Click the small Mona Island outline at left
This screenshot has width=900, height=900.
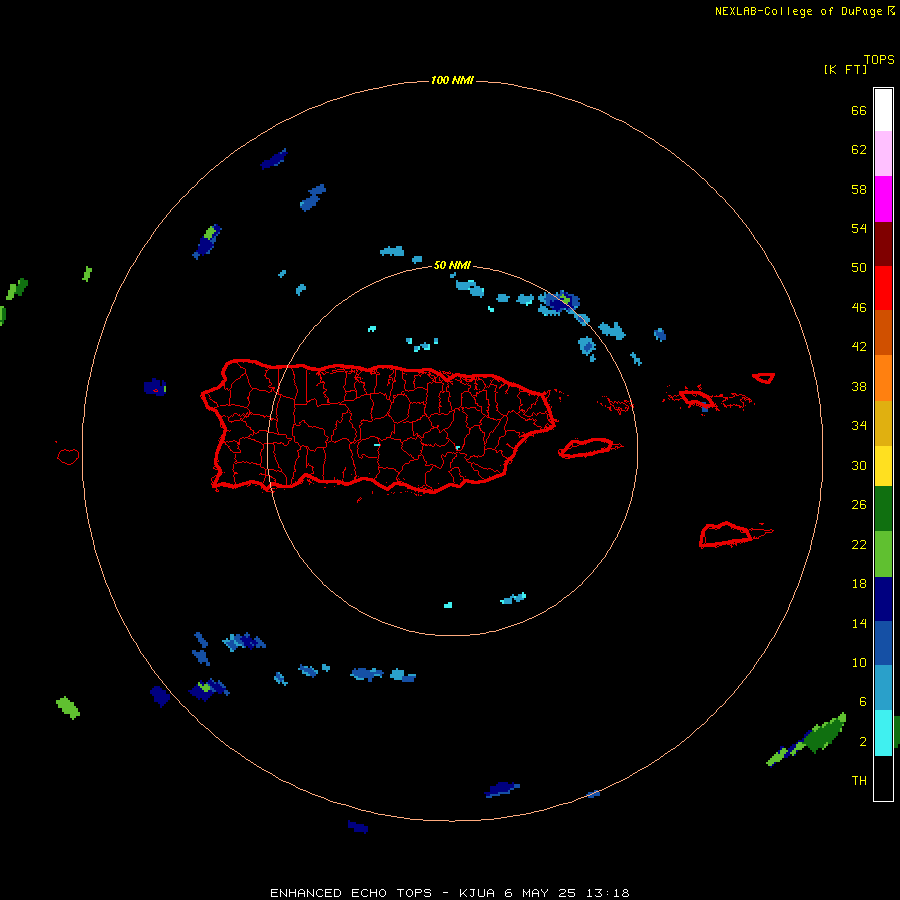coord(68,456)
